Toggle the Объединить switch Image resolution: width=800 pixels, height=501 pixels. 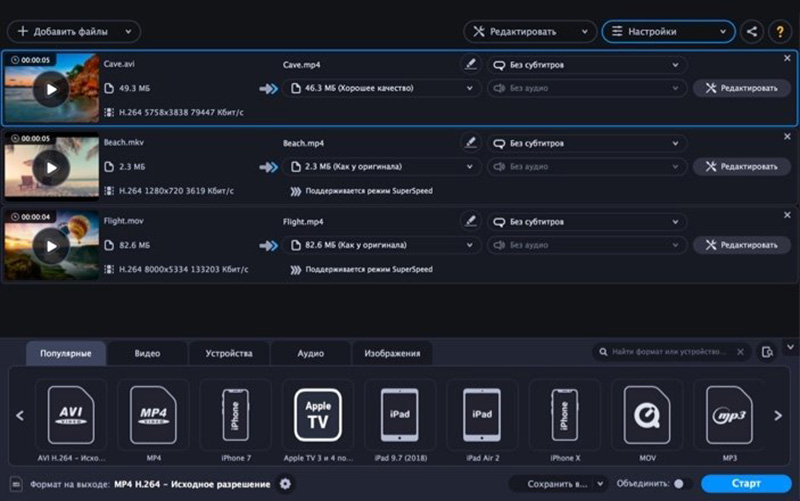click(682, 484)
